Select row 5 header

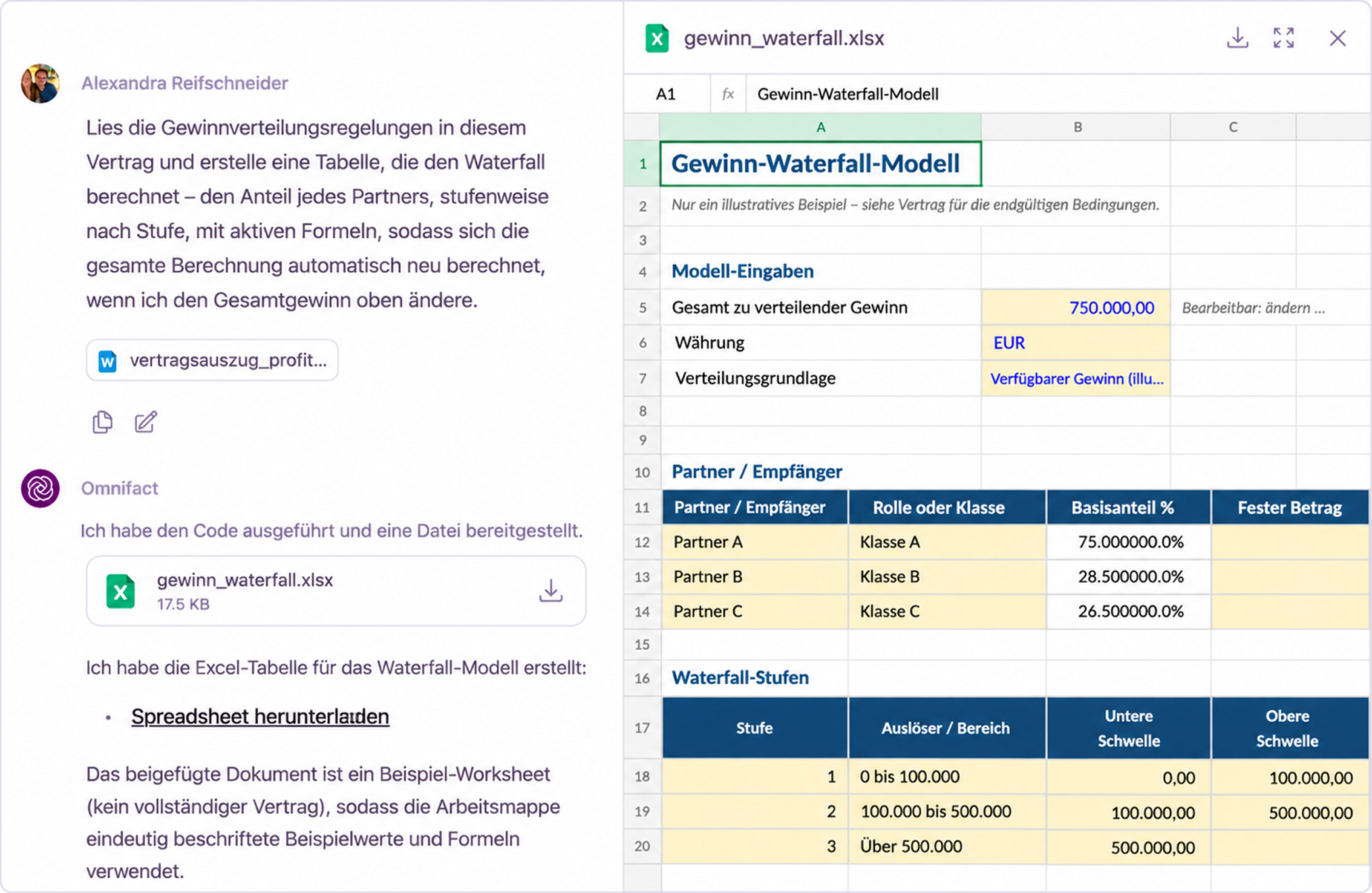(642, 308)
